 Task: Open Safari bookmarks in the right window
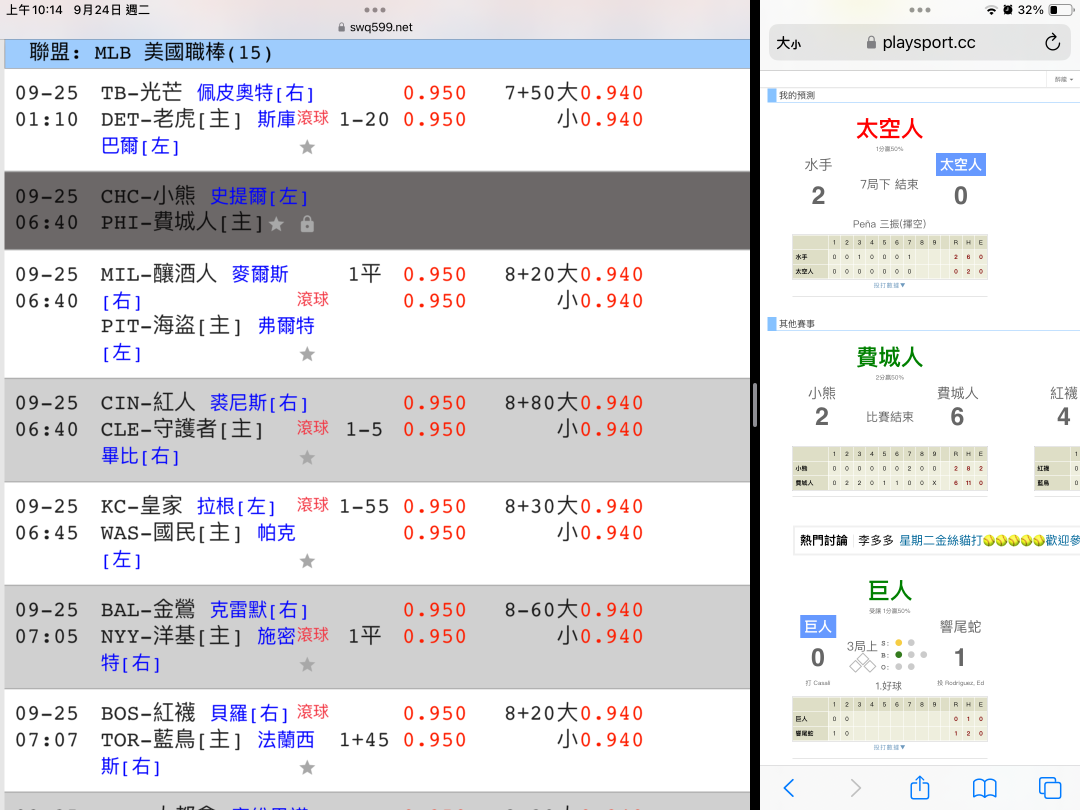pos(985,787)
